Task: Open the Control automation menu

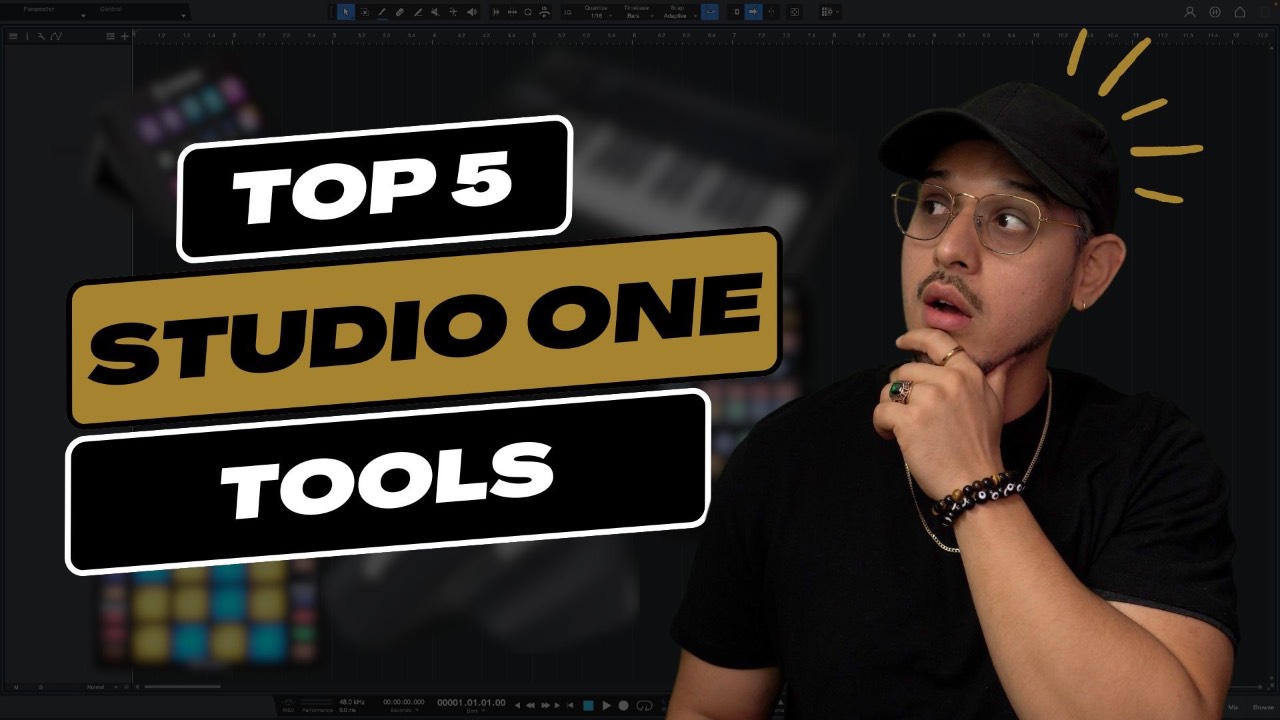Action: pos(110,10)
